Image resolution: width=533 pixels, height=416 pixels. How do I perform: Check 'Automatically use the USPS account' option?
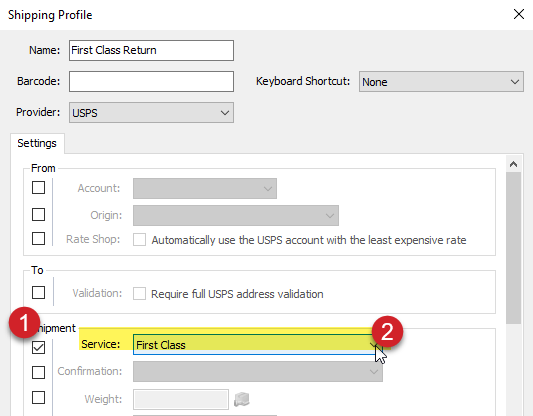pyautogui.click(x=139, y=240)
